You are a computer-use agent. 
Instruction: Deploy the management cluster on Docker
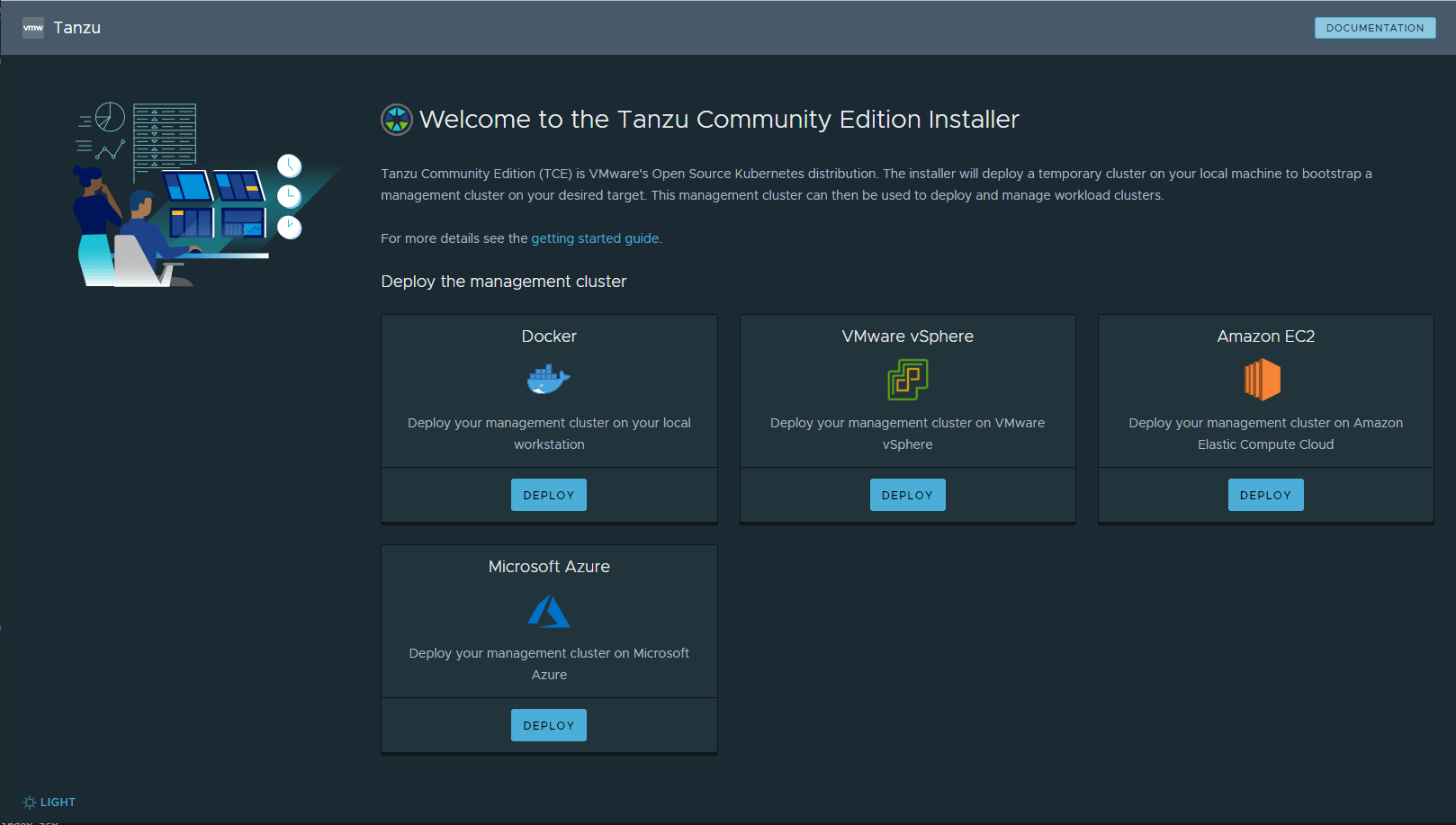pos(549,494)
